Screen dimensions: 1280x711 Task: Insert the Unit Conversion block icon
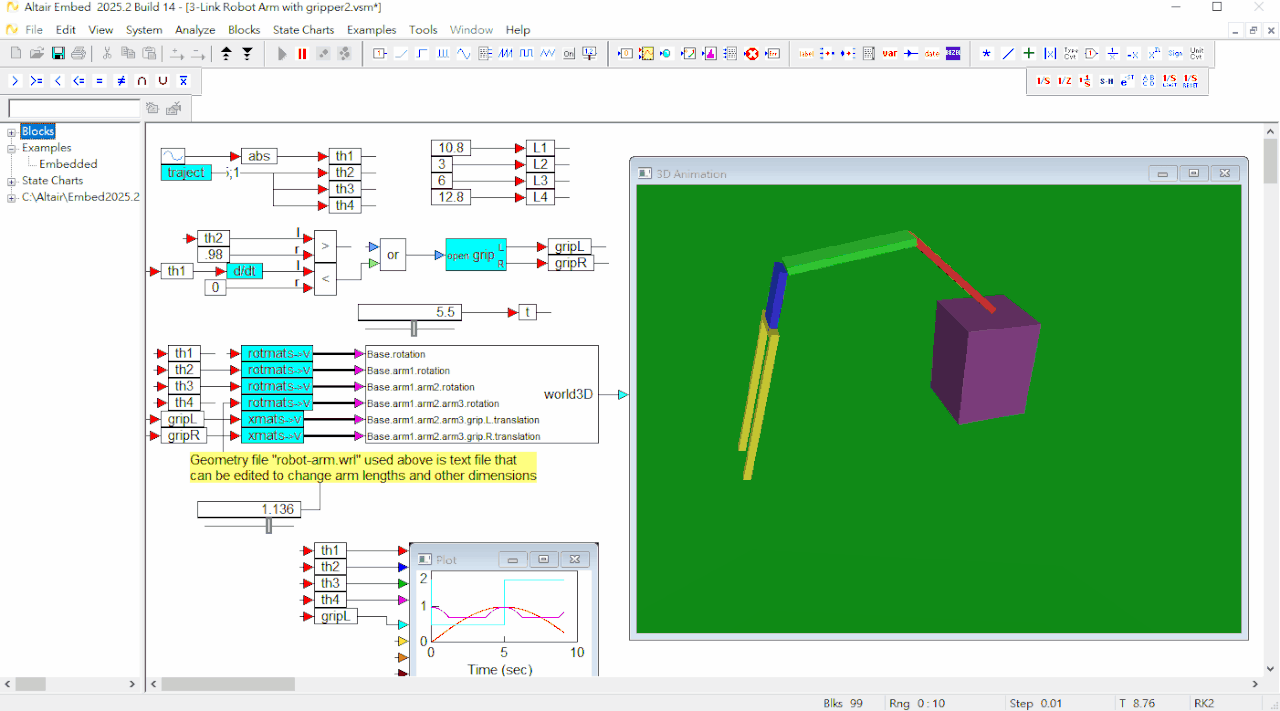click(x=1197, y=53)
